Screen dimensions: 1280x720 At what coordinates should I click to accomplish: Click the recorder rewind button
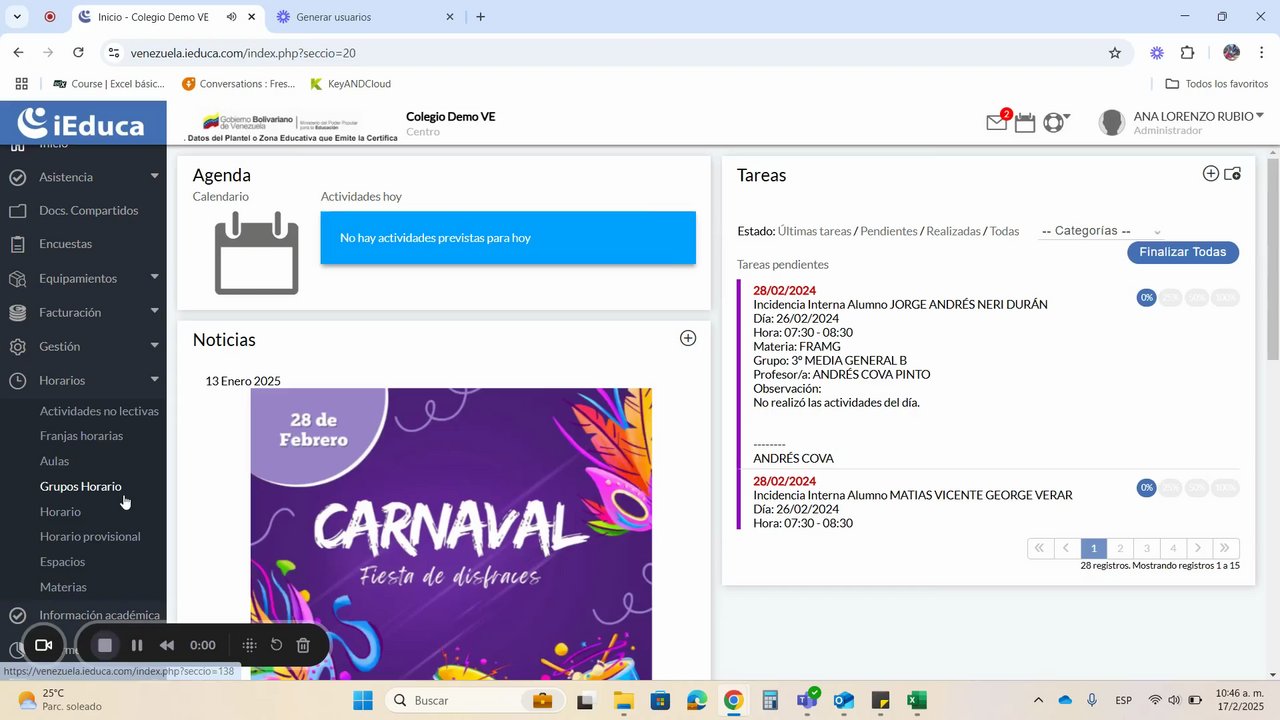[167, 645]
